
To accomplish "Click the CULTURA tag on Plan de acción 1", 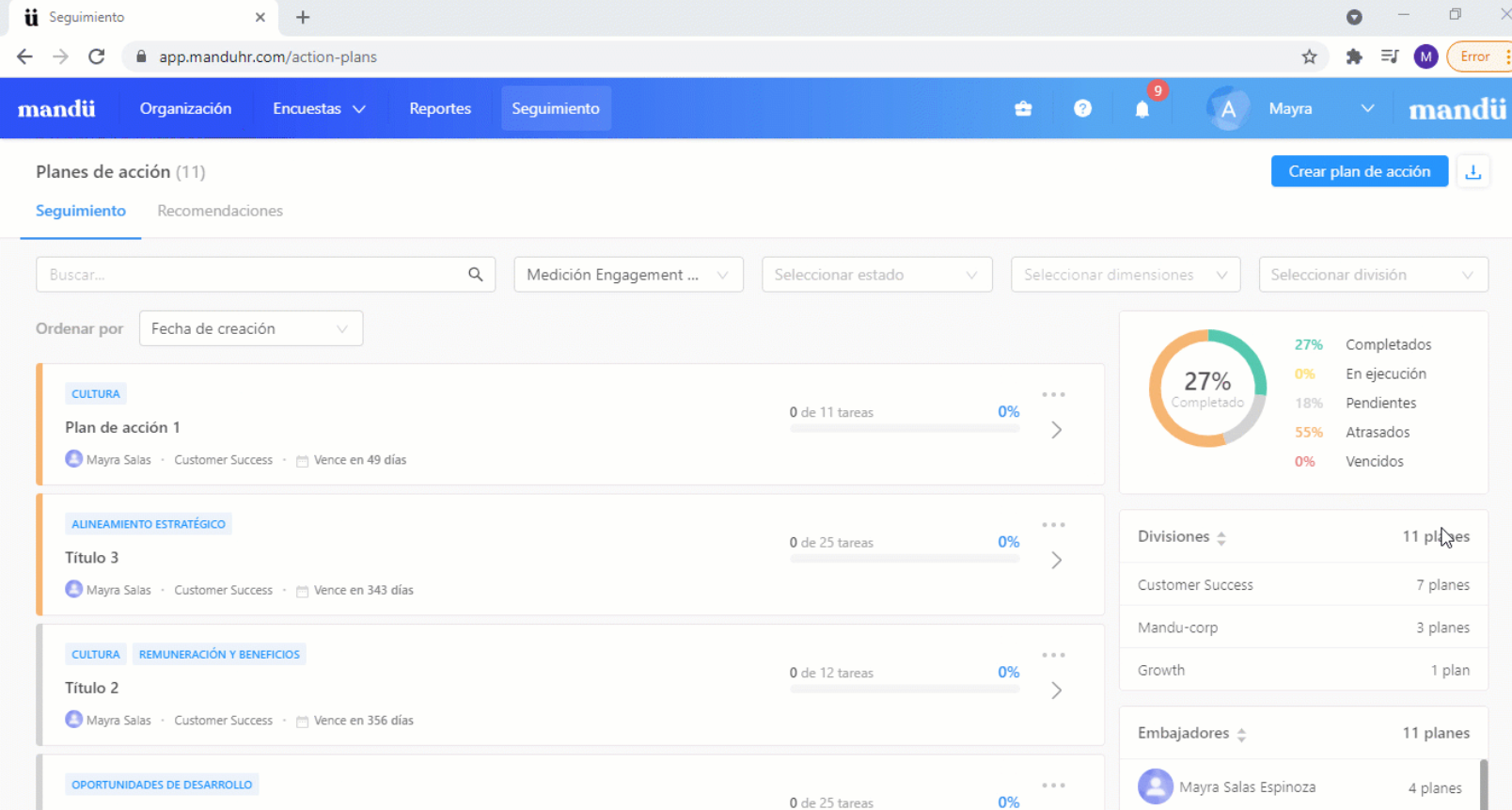I will click(96, 394).
